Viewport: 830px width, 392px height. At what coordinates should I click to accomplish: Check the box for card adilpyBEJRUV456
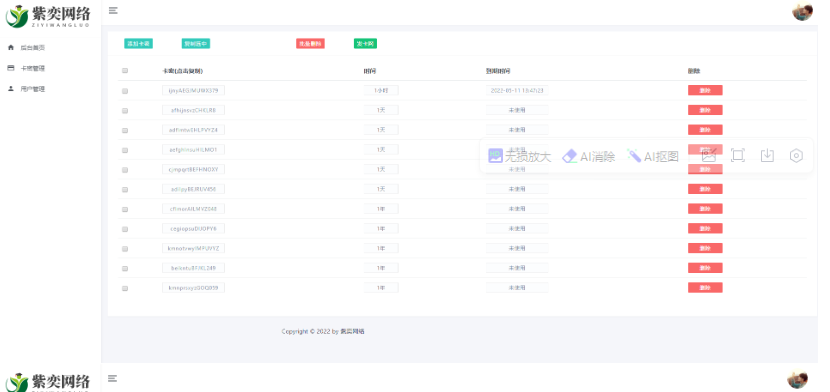point(125,190)
